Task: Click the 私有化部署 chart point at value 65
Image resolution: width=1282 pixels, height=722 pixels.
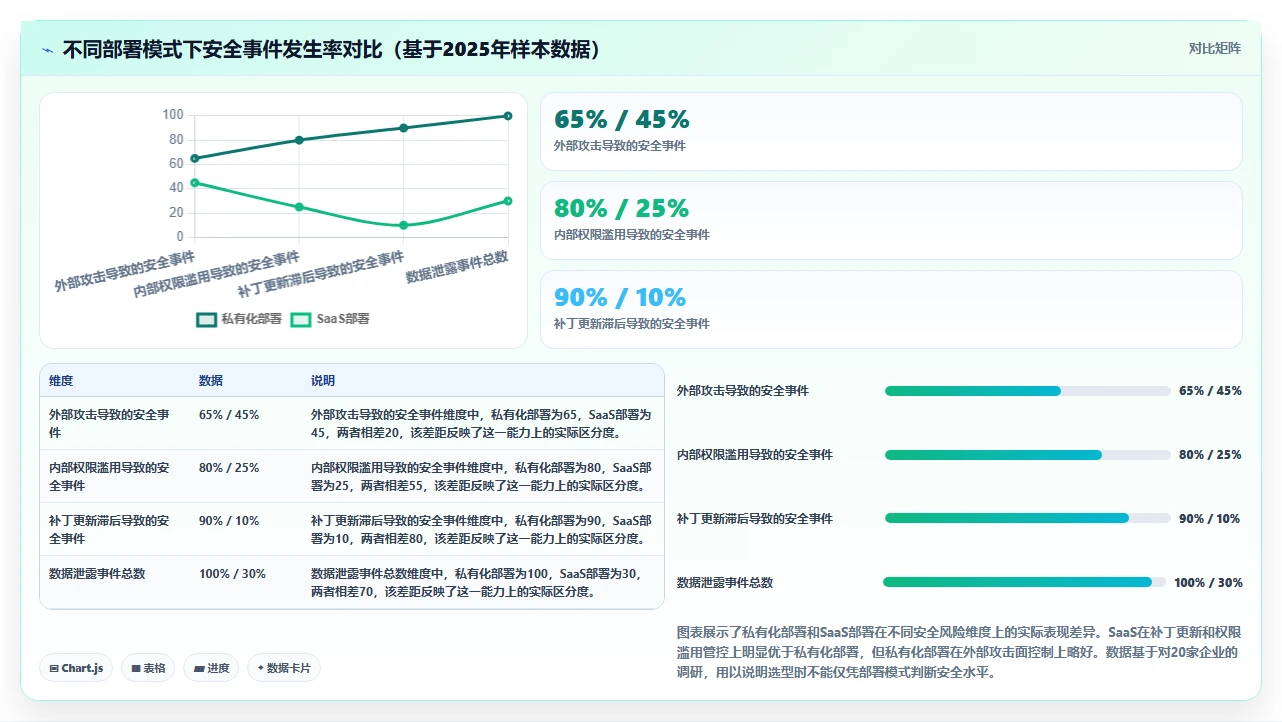Action: pyautogui.click(x=195, y=158)
